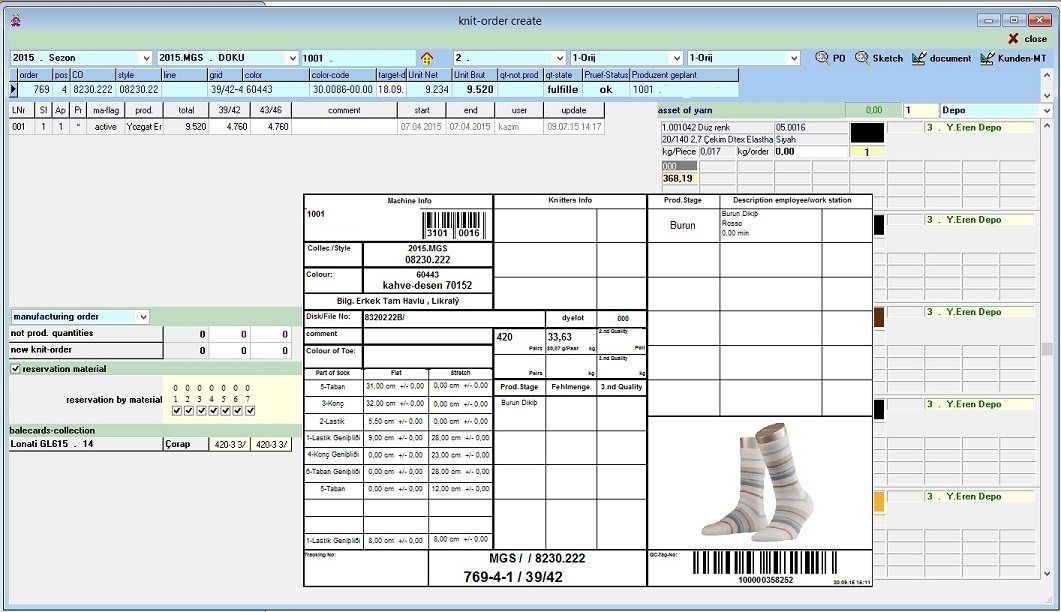Click the Kunden-MT icon
The height and width of the screenshot is (612, 1061).
988,58
